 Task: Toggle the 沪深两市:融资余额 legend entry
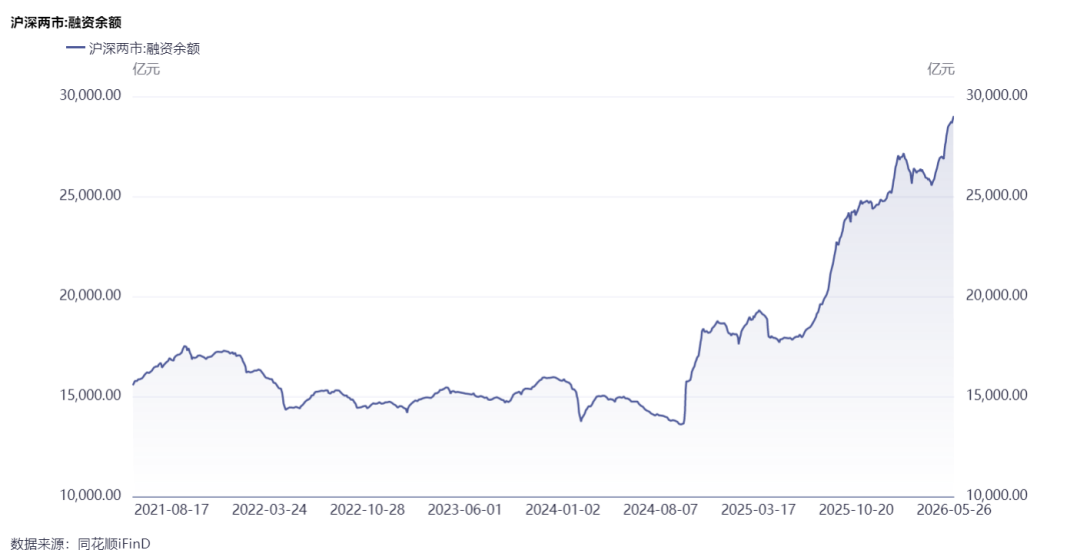coord(133,48)
